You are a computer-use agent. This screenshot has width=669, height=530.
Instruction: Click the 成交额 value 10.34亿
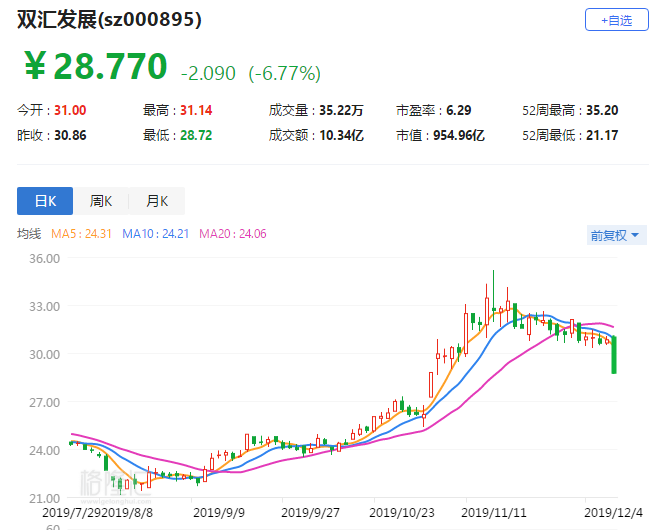tap(341, 136)
